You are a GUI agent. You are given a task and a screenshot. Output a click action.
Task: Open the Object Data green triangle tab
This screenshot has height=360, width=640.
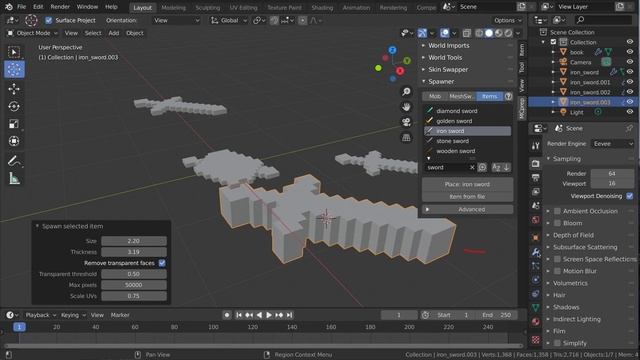[536, 307]
